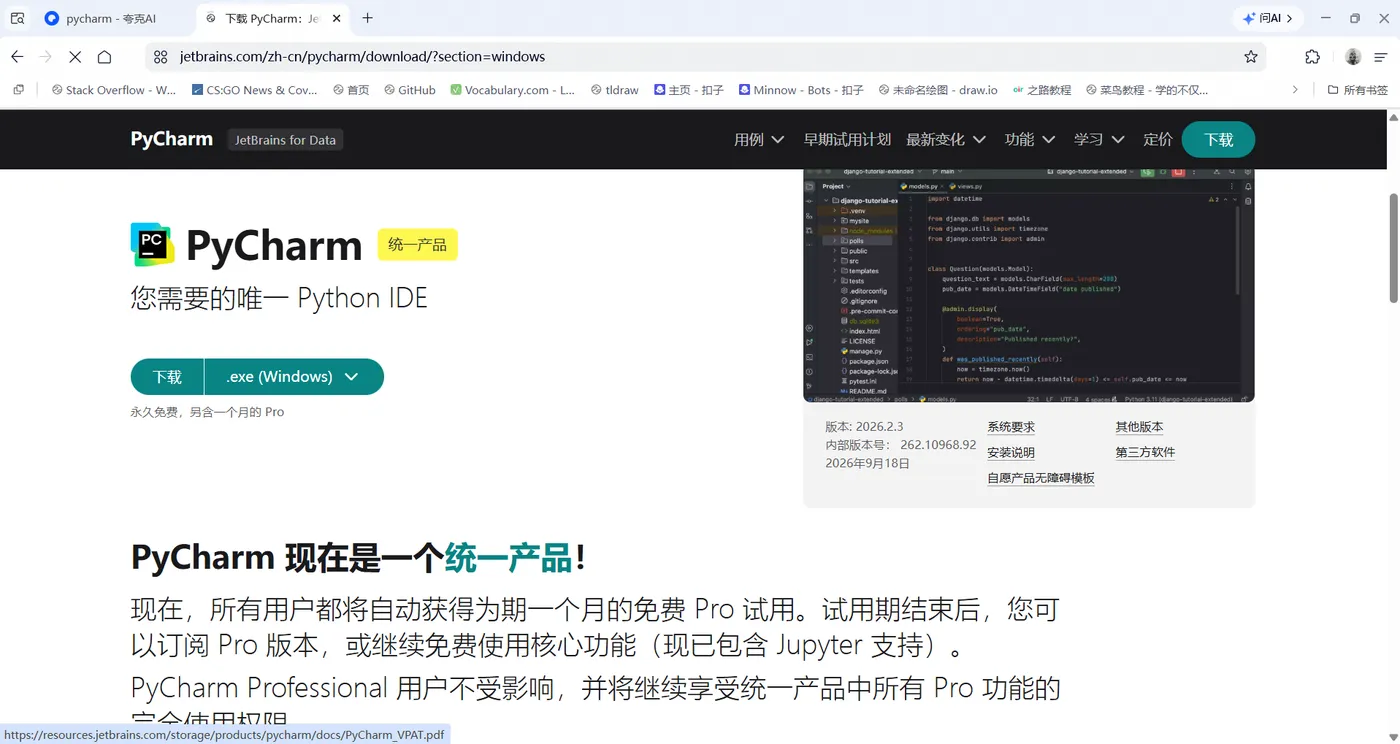The height and width of the screenshot is (744, 1400).
Task: Open the 第三方软件 link
Action: coord(1145,453)
